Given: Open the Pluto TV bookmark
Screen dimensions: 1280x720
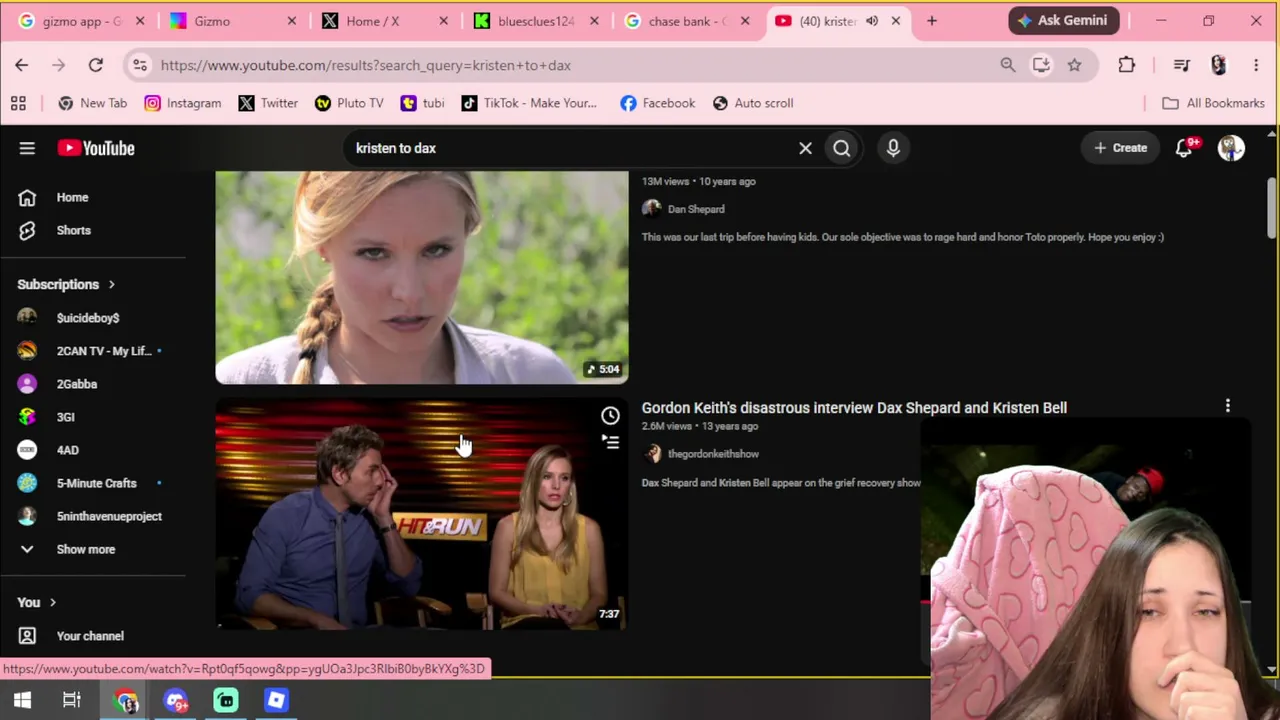Looking at the screenshot, I should pyautogui.click(x=349, y=103).
